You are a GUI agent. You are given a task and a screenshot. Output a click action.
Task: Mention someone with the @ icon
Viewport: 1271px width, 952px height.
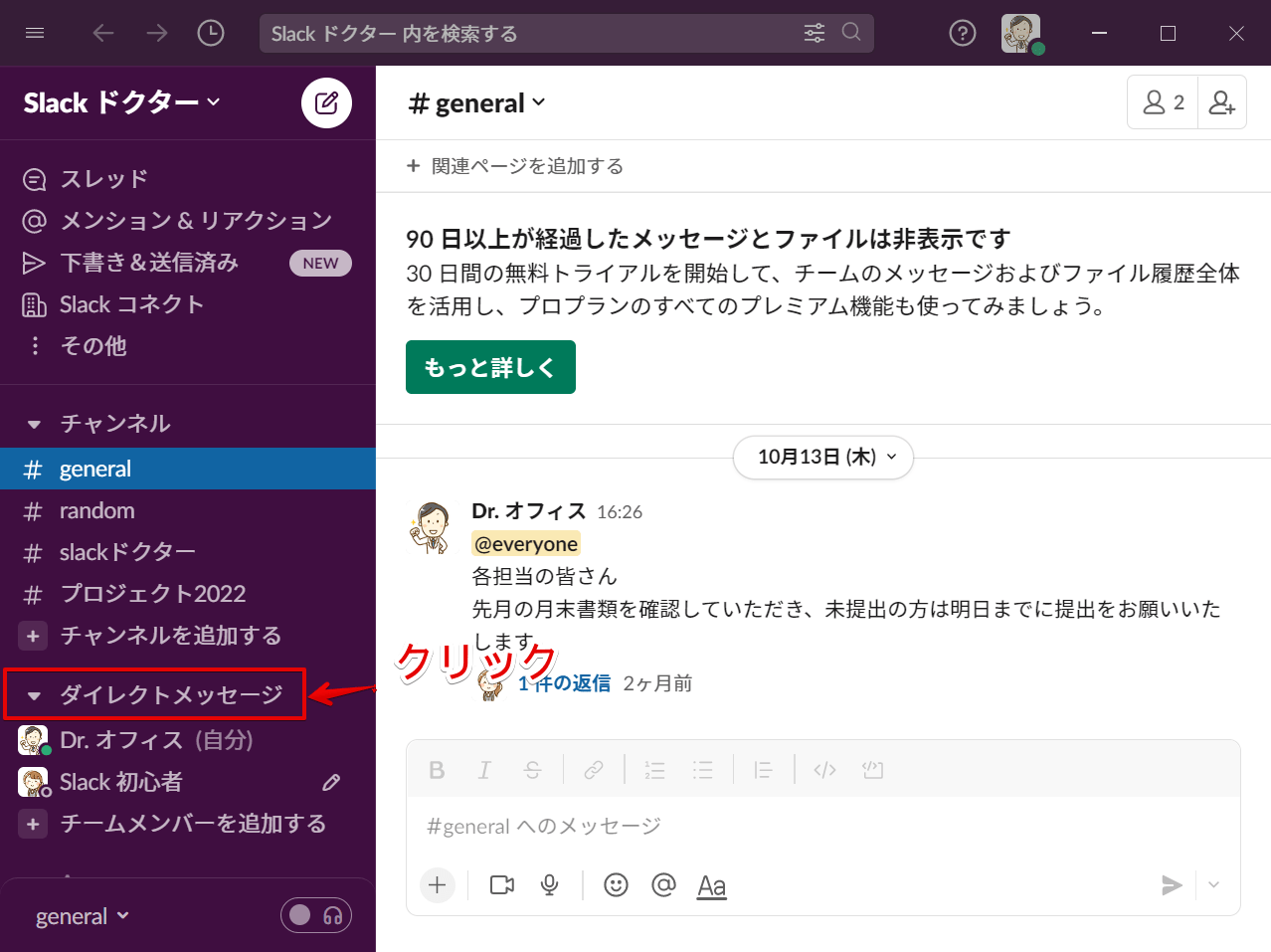tap(663, 884)
